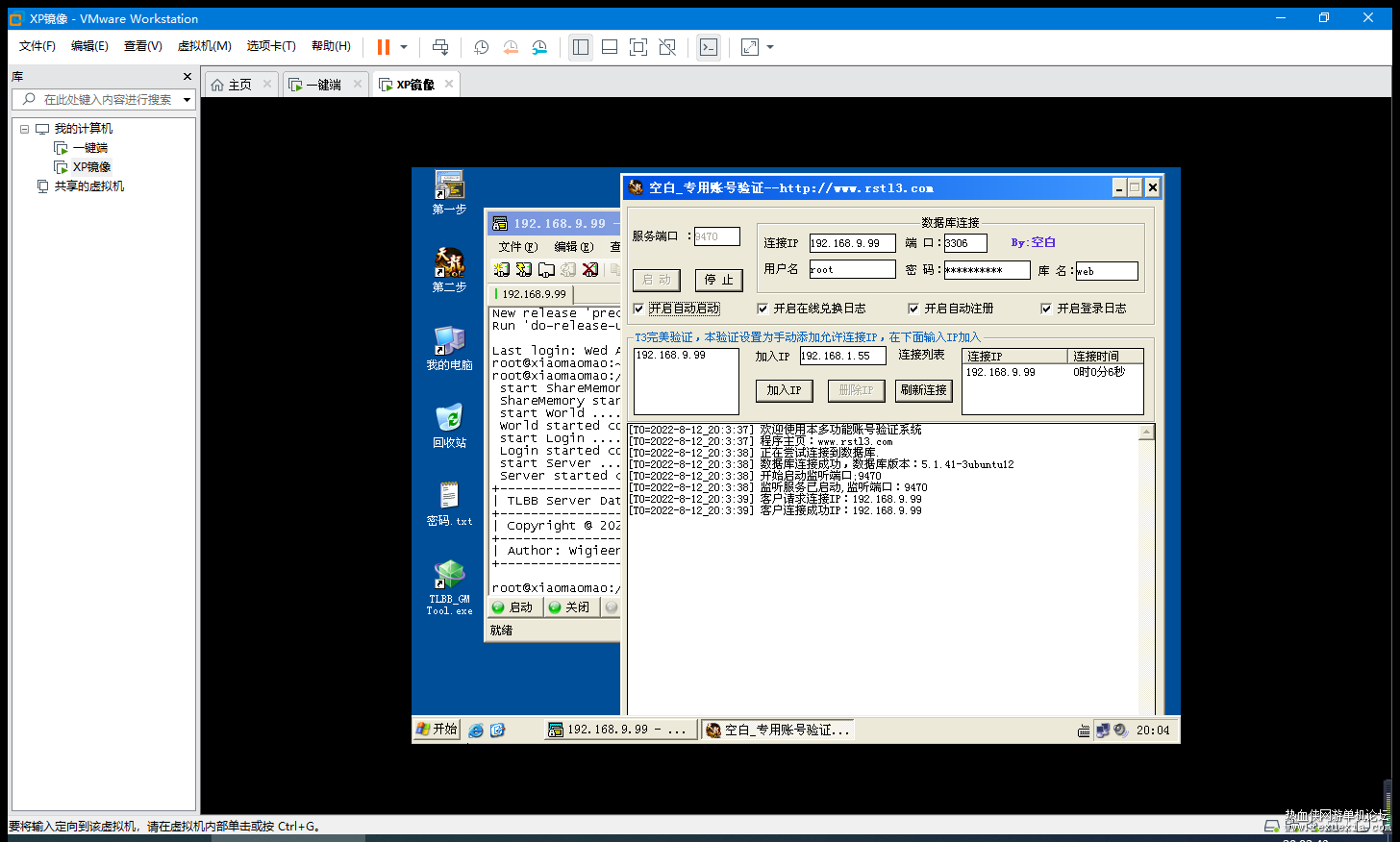Open 文件(F) menu in the 192.168.9.99 window
This screenshot has height=842, width=1400.
[517, 247]
